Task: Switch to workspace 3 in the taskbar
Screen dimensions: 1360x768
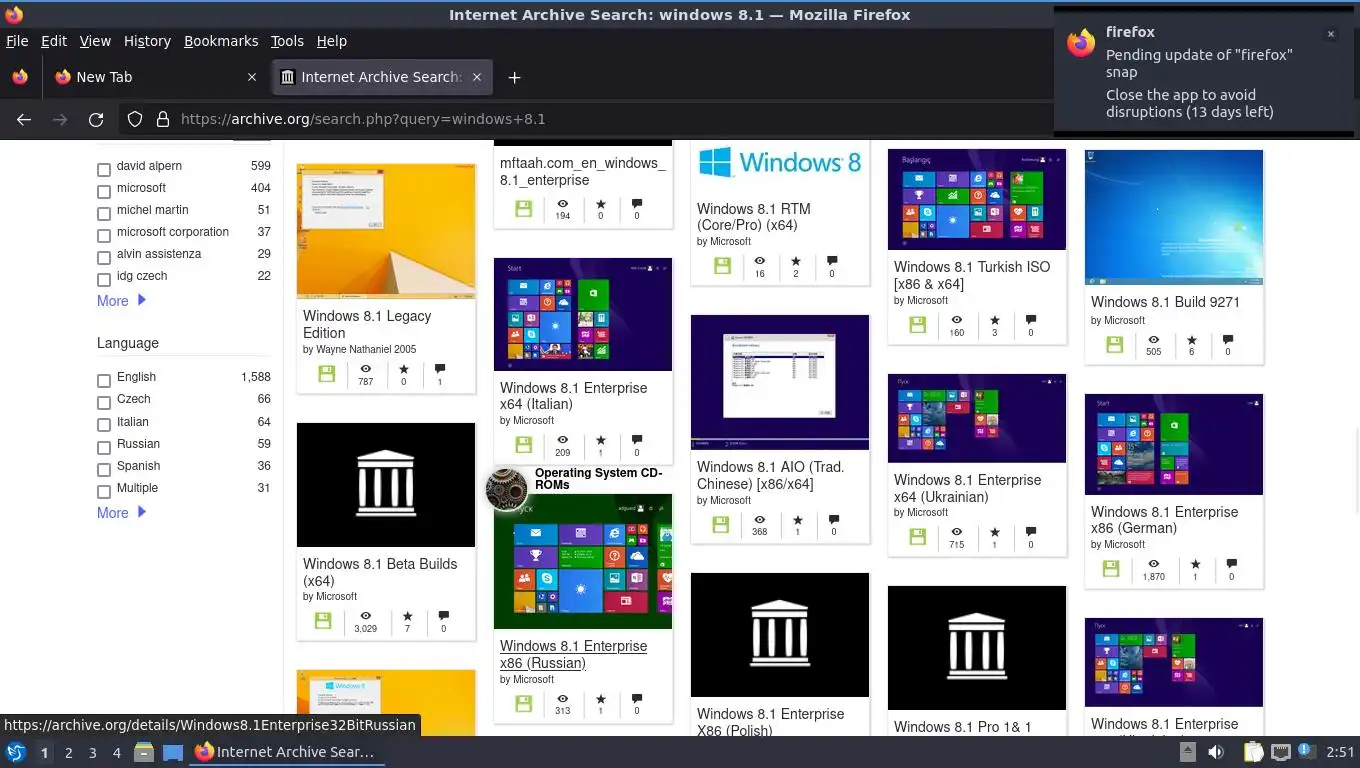Action: (x=92, y=753)
